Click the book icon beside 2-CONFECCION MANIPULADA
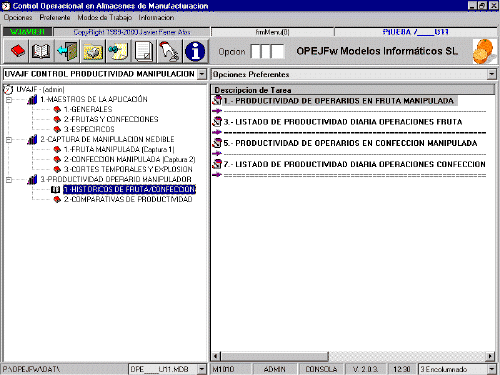Screen dimensions: 500x375 click(x=57, y=159)
